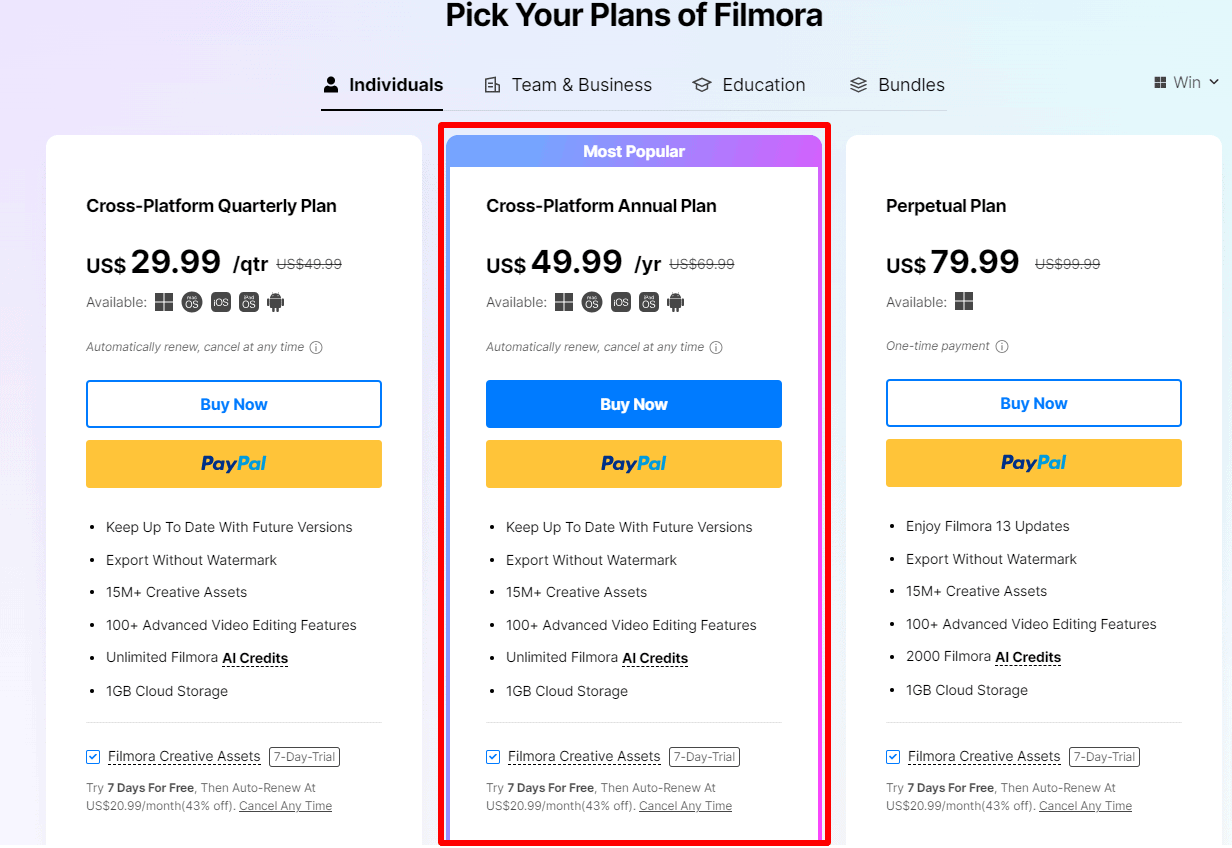Click AI Credits link in Perpetual Plan

[1028, 657]
